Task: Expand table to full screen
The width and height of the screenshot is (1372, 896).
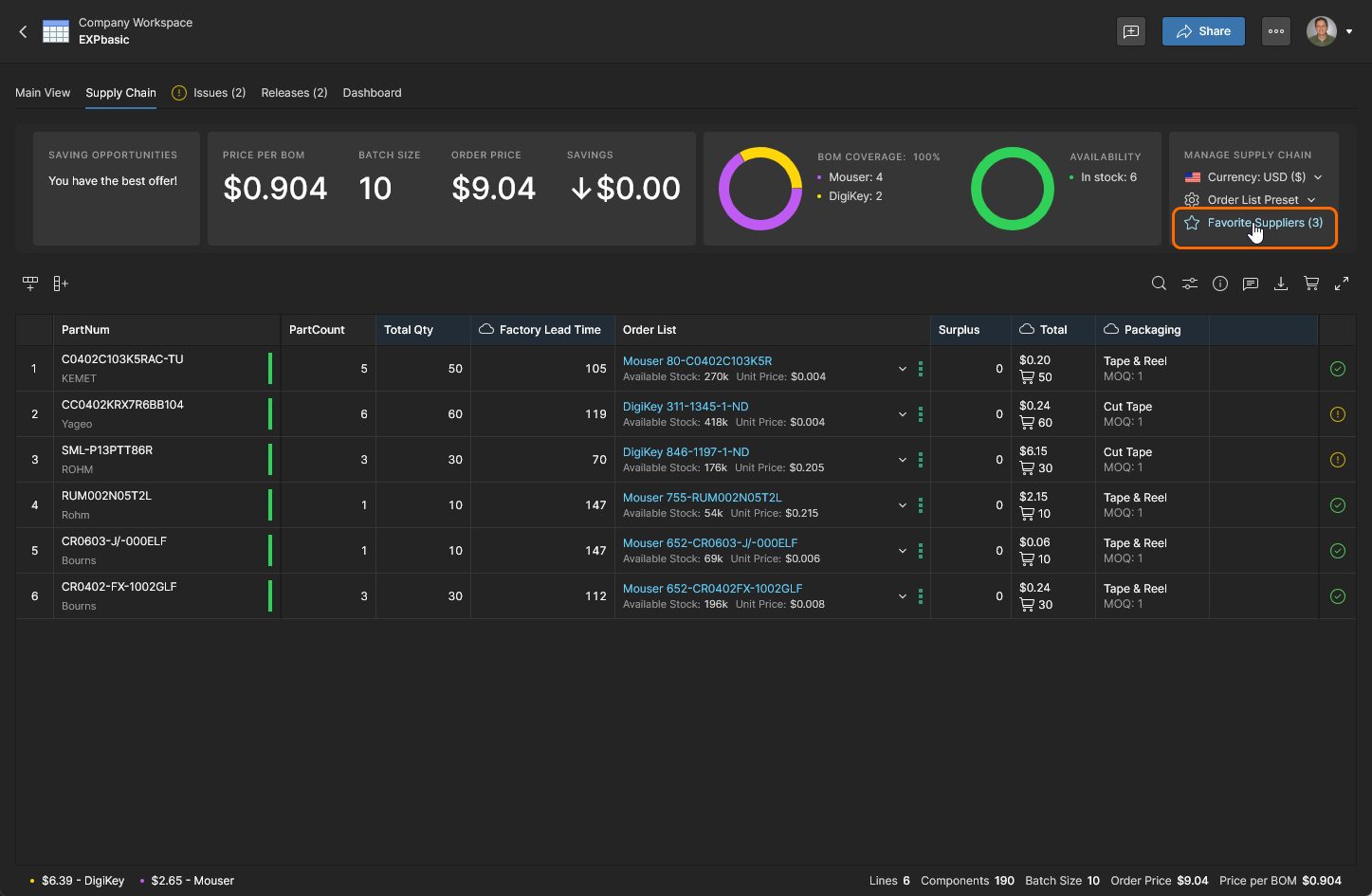Action: click(1342, 283)
